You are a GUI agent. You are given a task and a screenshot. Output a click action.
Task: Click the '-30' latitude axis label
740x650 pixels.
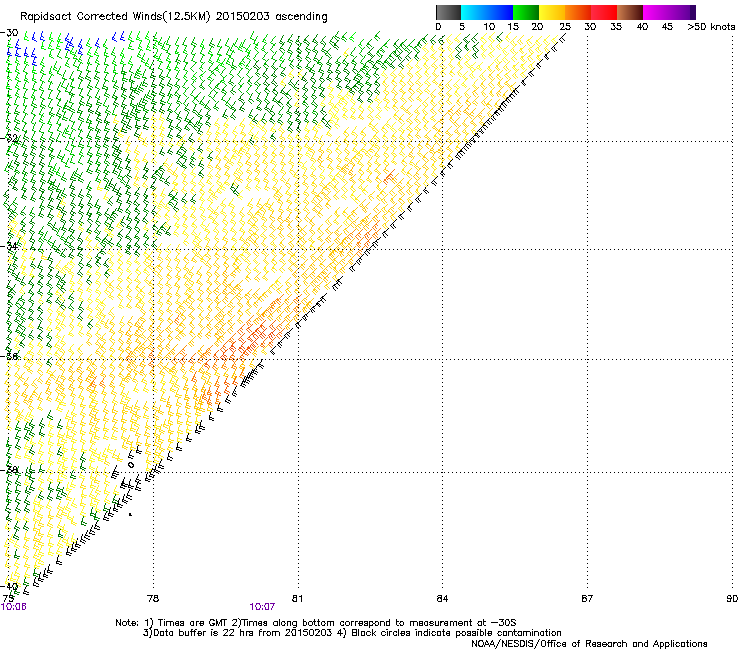9,33
